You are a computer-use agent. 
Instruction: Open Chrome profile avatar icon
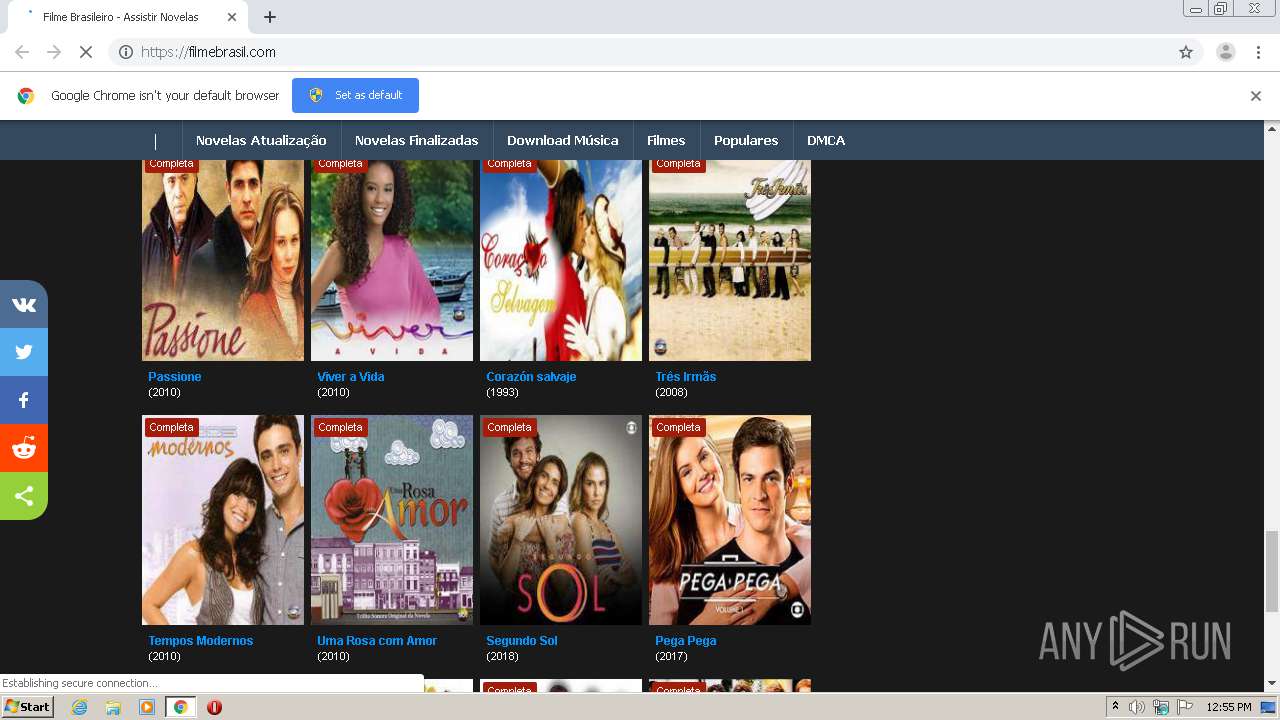pyautogui.click(x=1226, y=52)
